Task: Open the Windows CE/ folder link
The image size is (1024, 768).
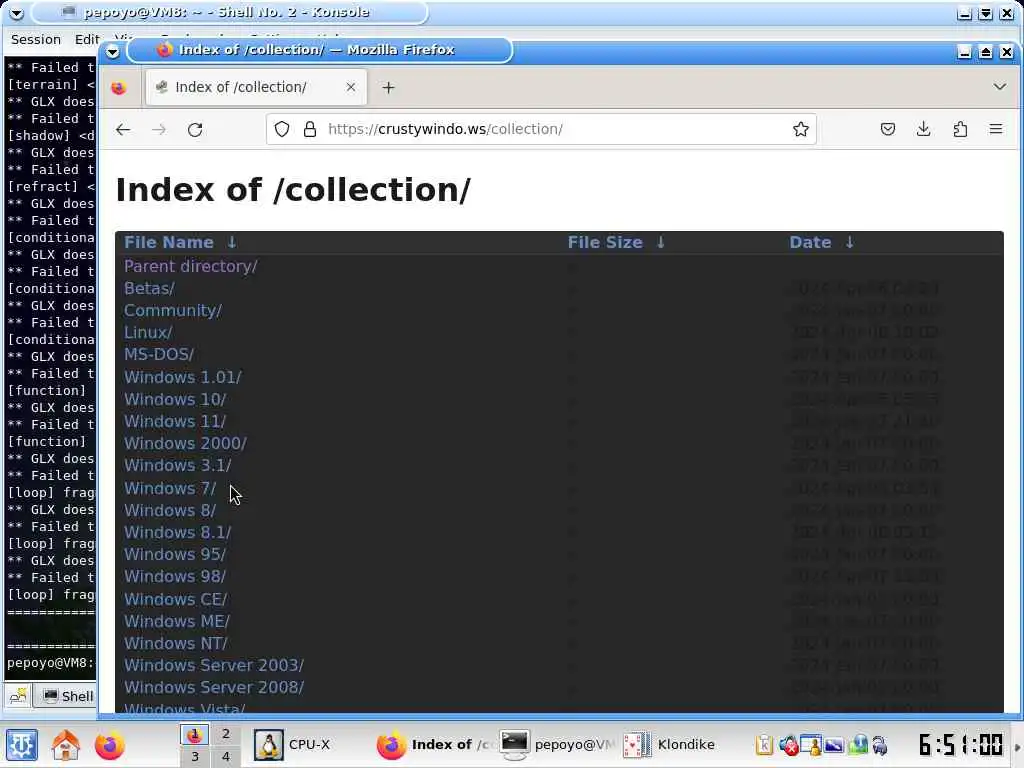Action: 176,600
